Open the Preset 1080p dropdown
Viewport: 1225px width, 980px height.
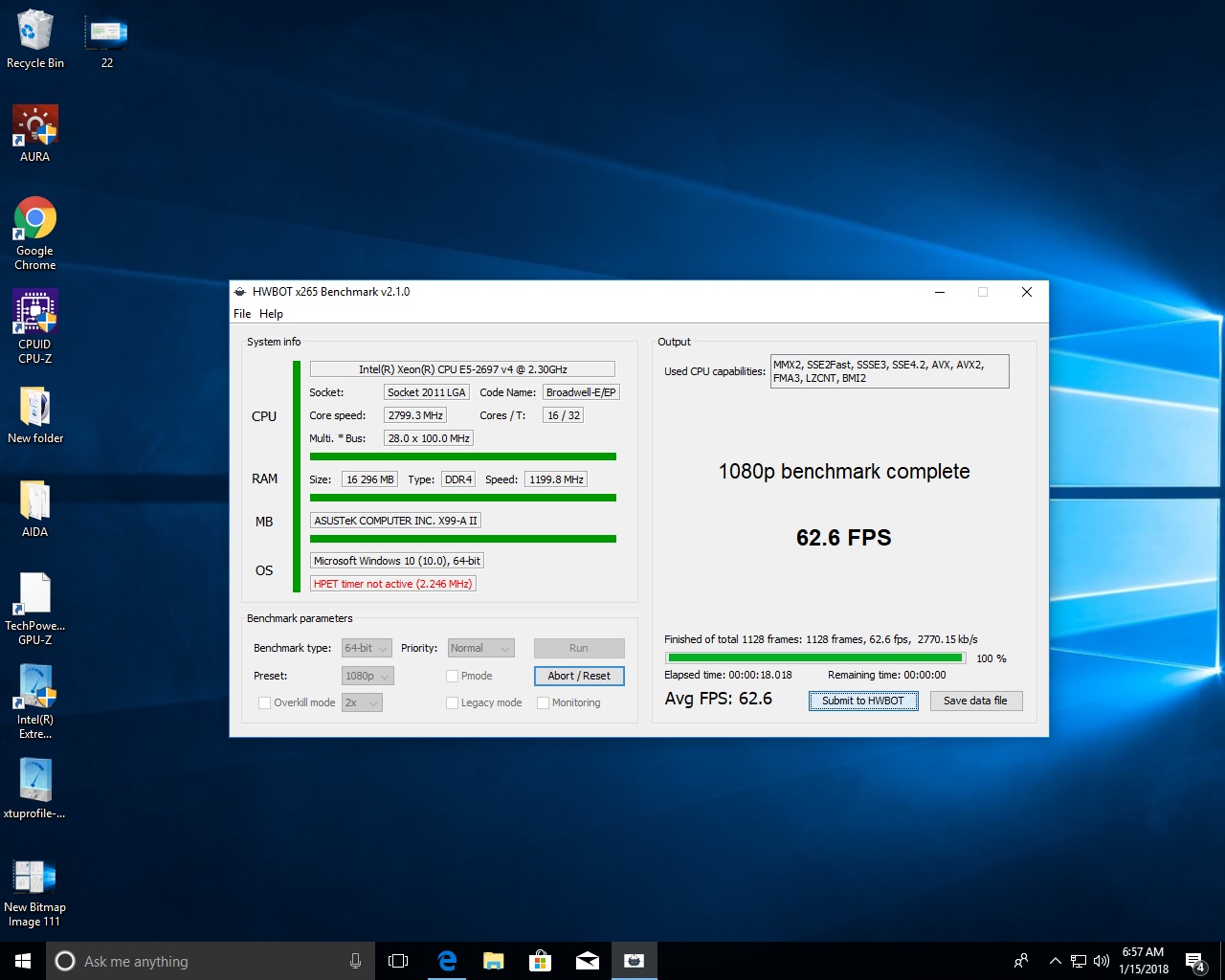tap(367, 676)
